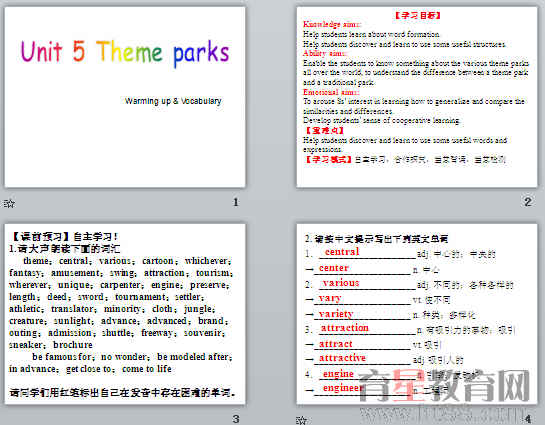The width and height of the screenshot is (545, 425).
Task: Select the Unit 5 Theme parks slide
Action: click(125, 97)
